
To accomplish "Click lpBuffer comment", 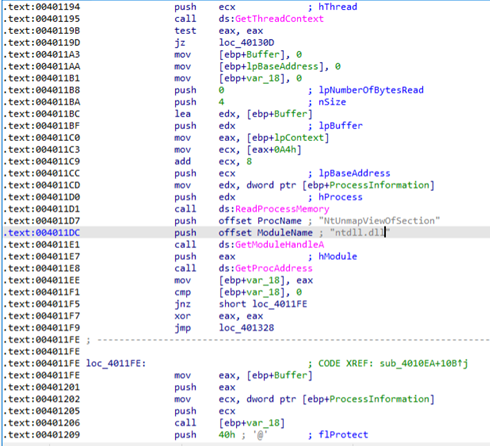I will [x=340, y=126].
